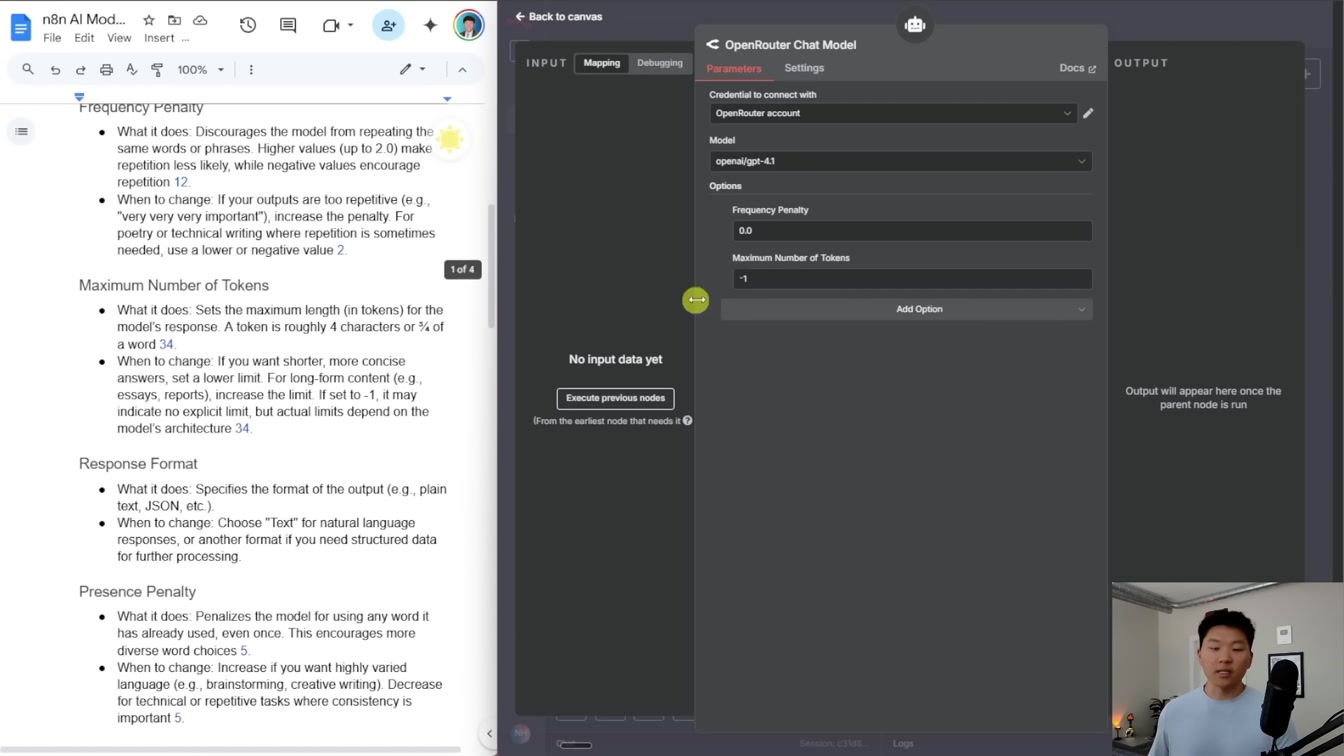Screen dimensions: 1344x756
Task: Click the right indent ruler marker
Action: (447, 99)
